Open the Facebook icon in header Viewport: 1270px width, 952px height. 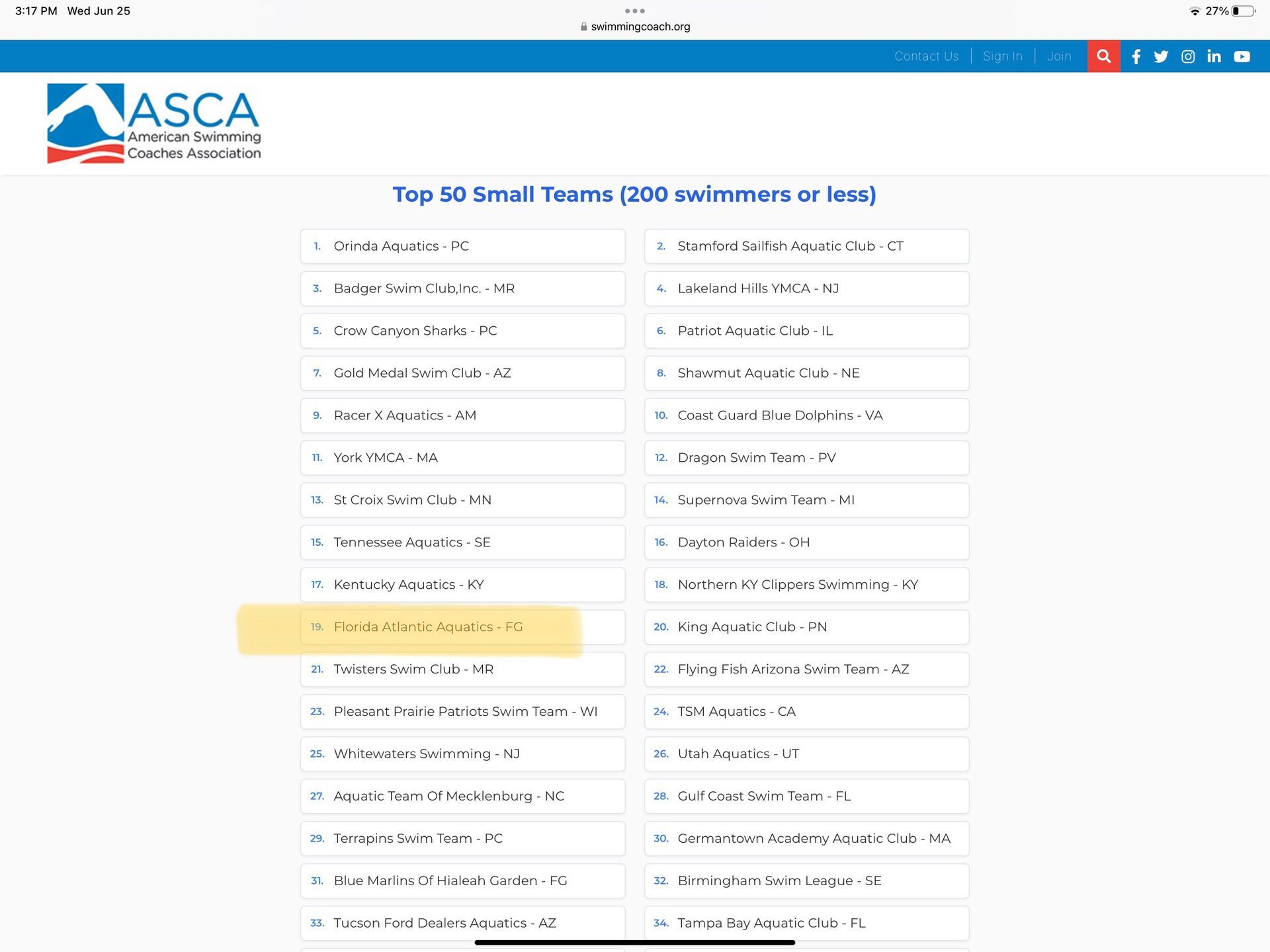tap(1136, 56)
